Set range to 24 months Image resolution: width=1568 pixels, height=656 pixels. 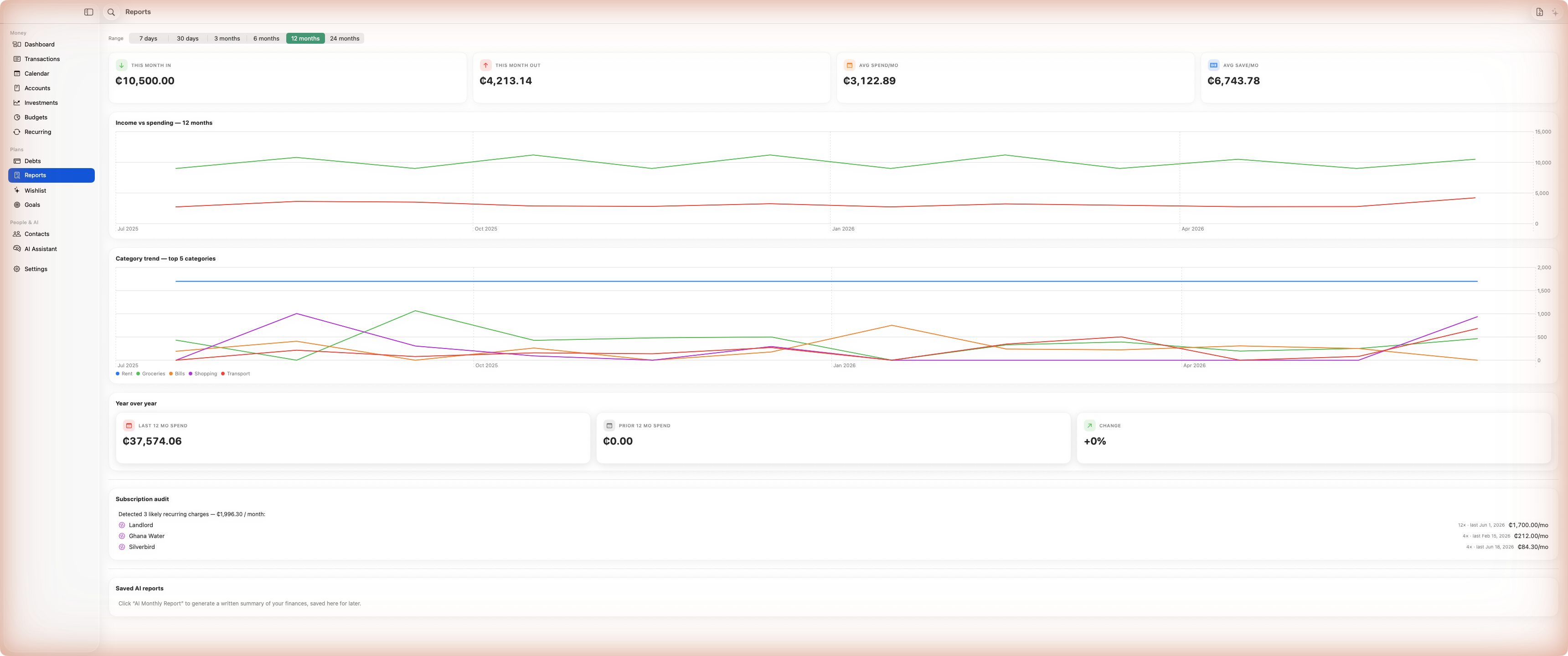point(345,38)
